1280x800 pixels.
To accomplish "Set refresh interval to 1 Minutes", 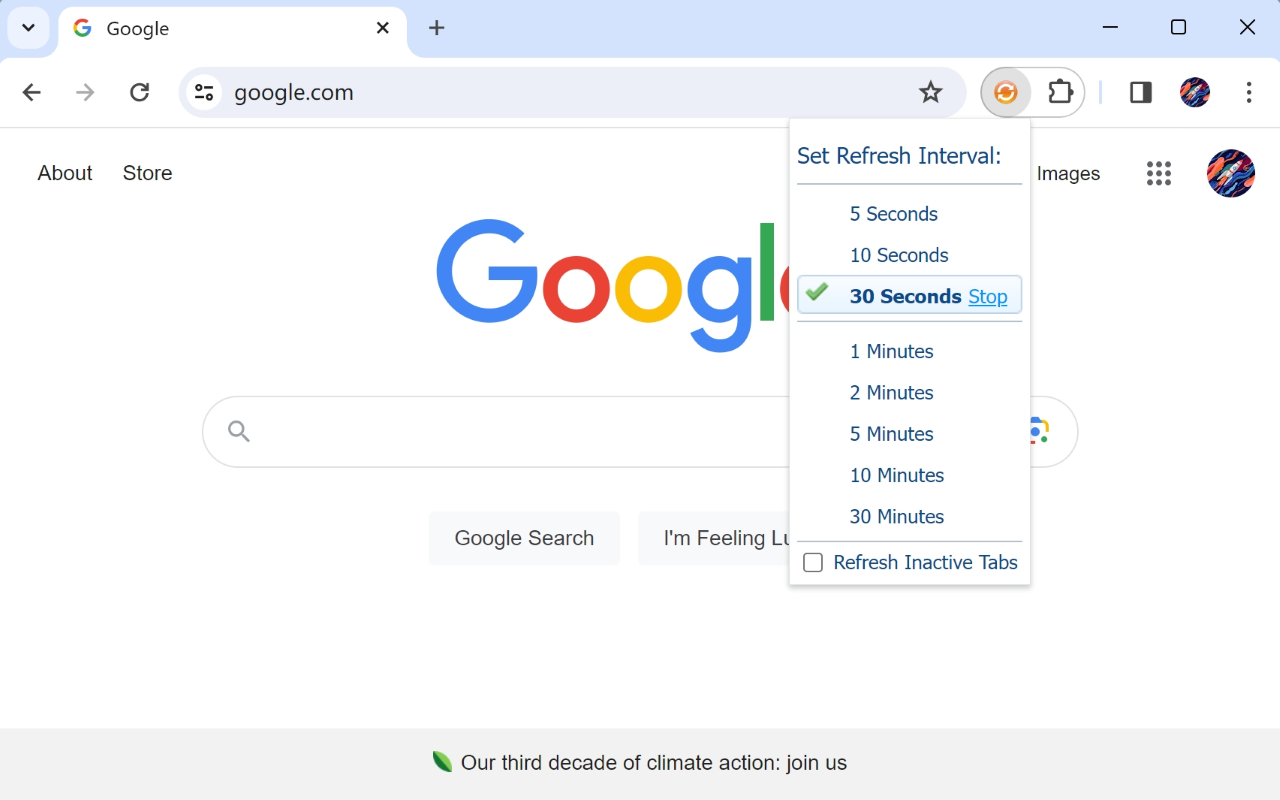I will pyautogui.click(x=891, y=352).
